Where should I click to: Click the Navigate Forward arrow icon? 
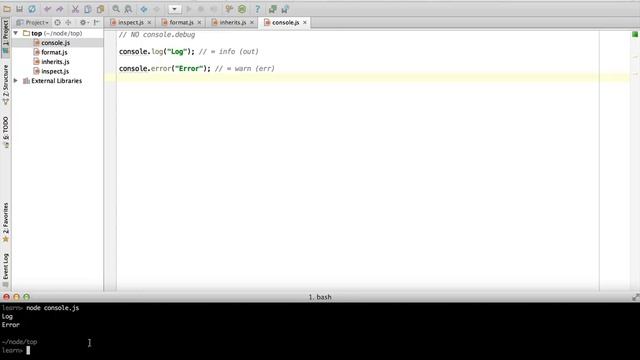(156, 9)
